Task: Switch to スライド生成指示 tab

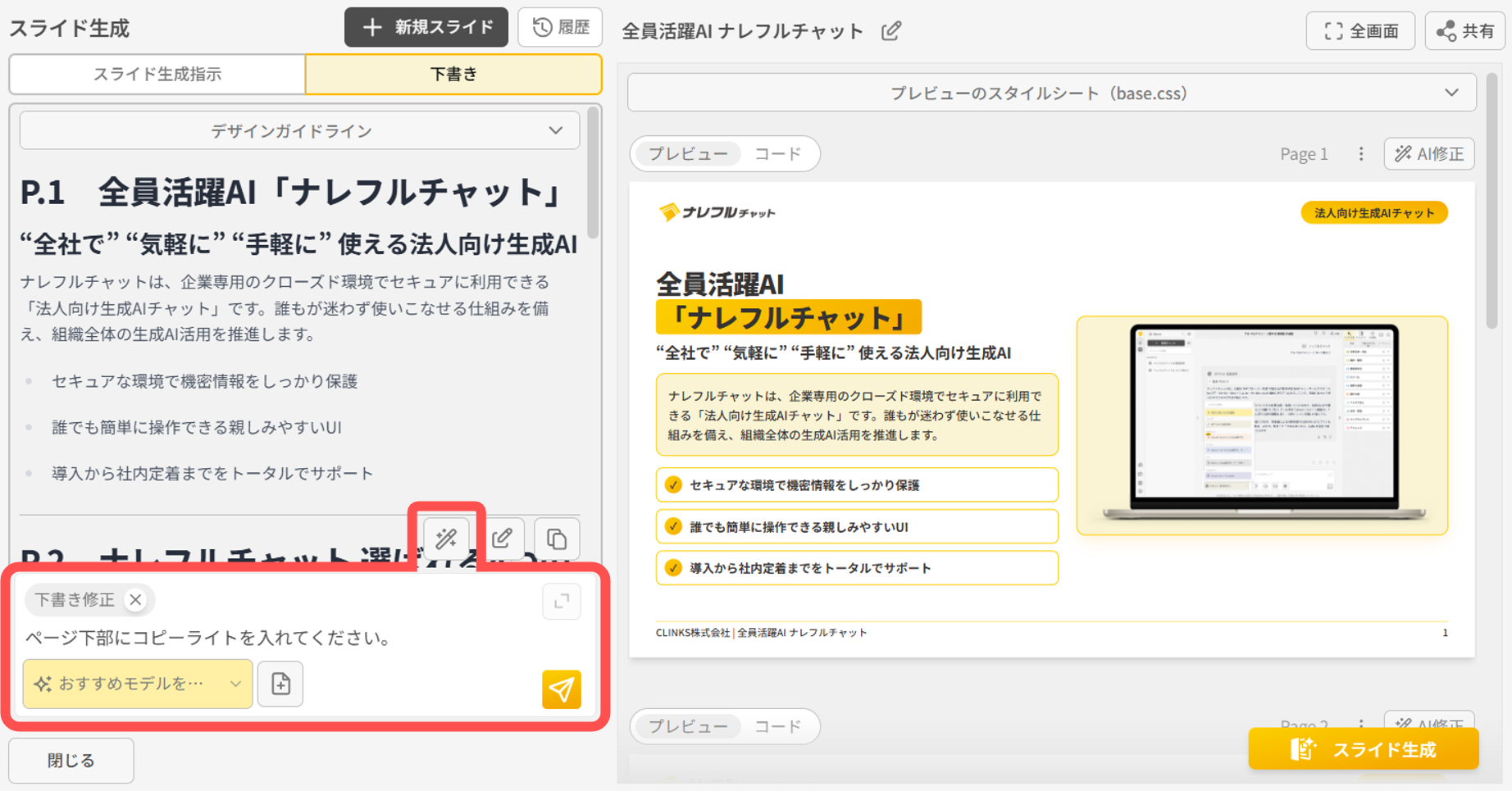Action: (157, 74)
